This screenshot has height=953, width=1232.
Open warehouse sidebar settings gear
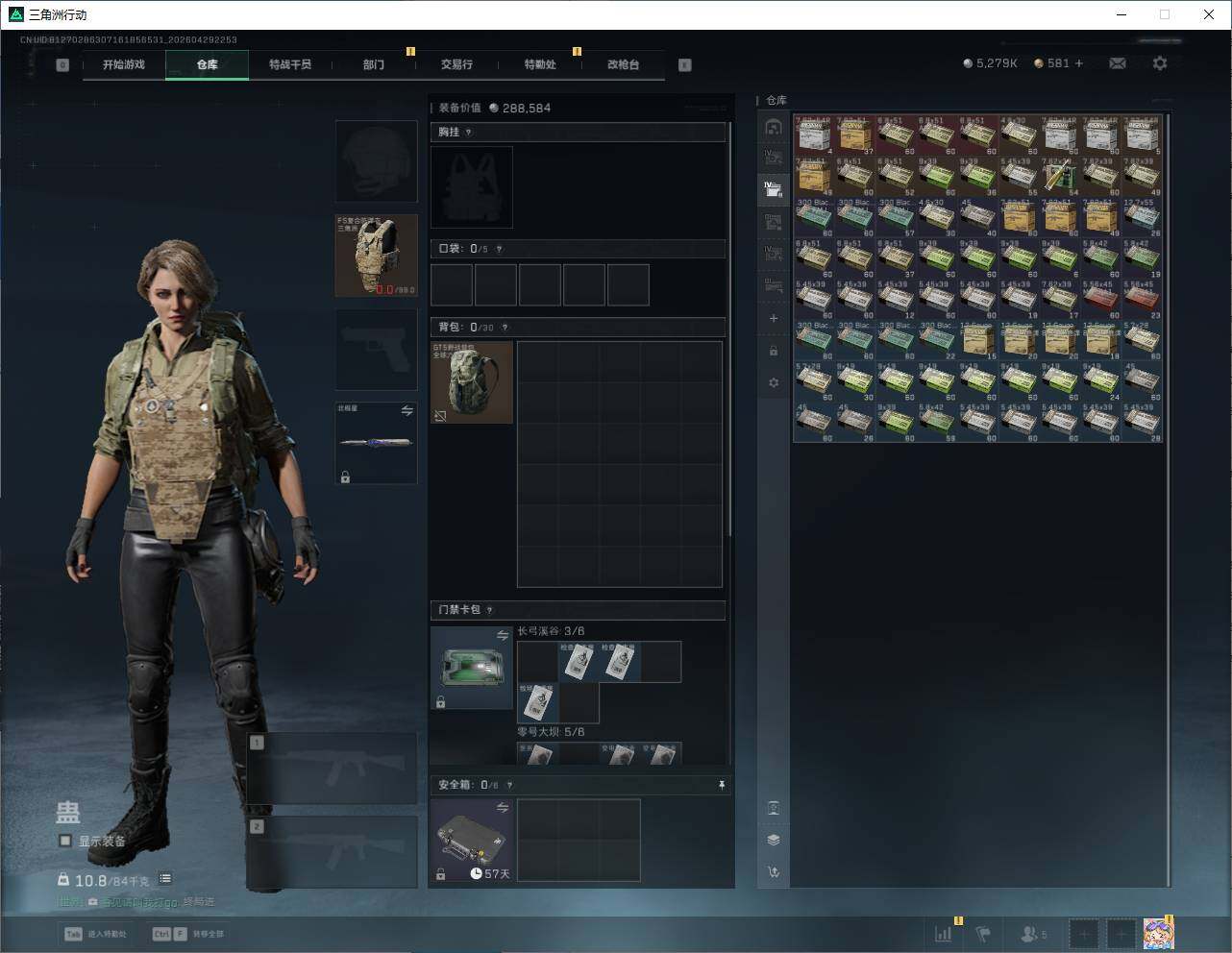(774, 382)
